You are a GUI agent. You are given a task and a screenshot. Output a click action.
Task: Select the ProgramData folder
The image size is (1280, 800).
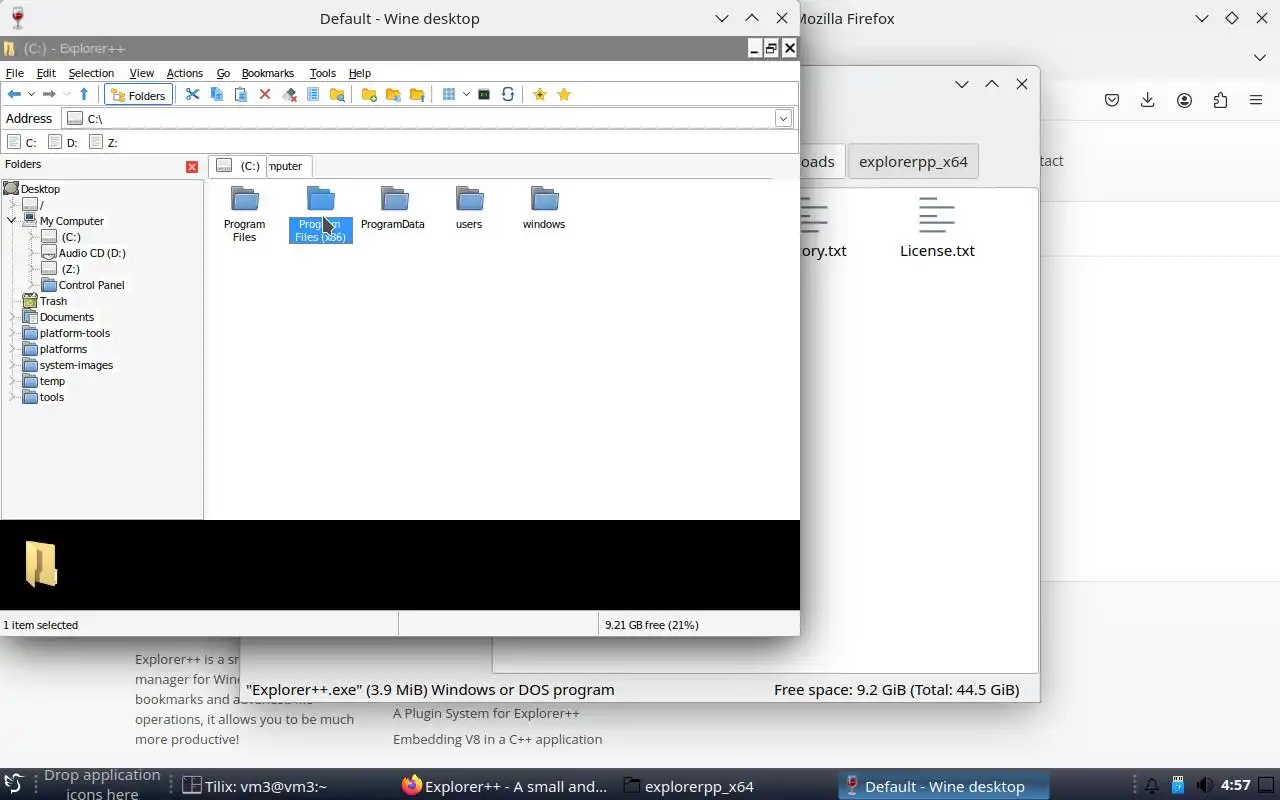pyautogui.click(x=393, y=208)
